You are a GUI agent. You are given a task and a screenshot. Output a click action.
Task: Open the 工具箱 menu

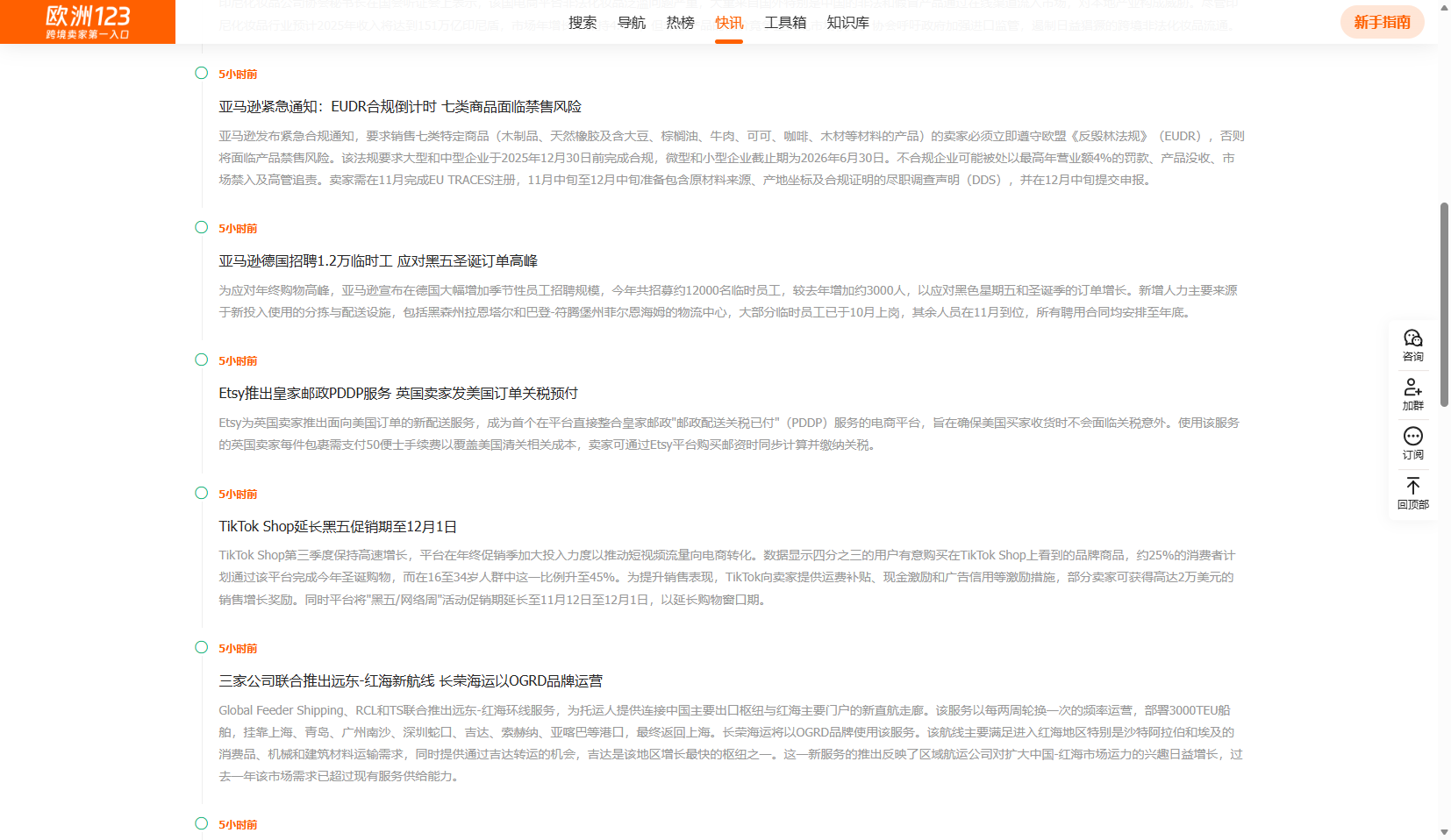(785, 23)
